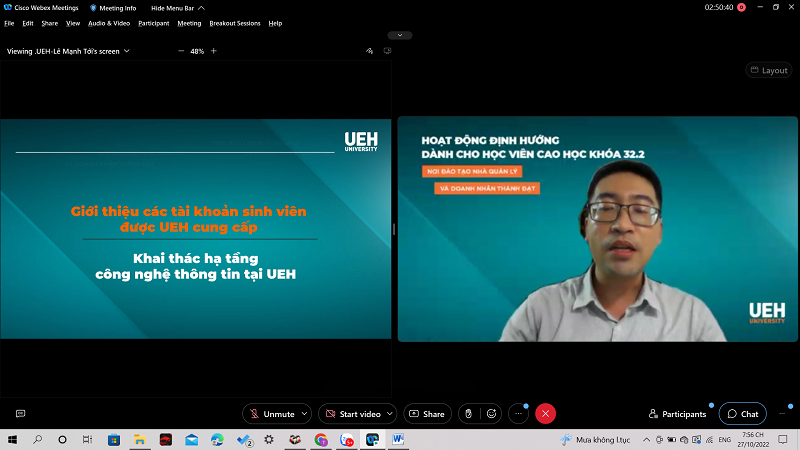Open Windows Start menu
The image size is (800, 450).
(12, 439)
